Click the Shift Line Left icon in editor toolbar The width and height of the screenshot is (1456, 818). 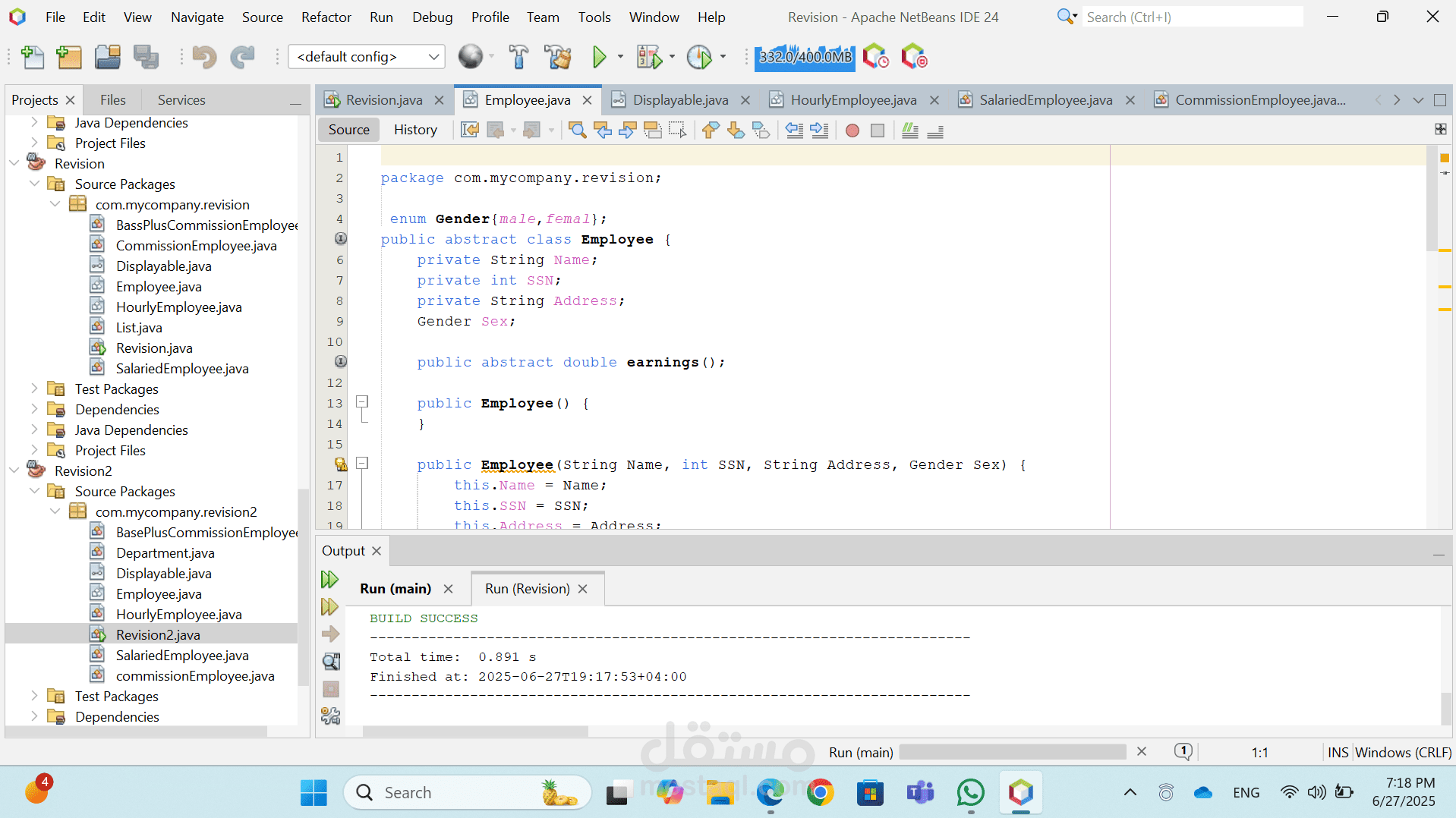coord(794,131)
